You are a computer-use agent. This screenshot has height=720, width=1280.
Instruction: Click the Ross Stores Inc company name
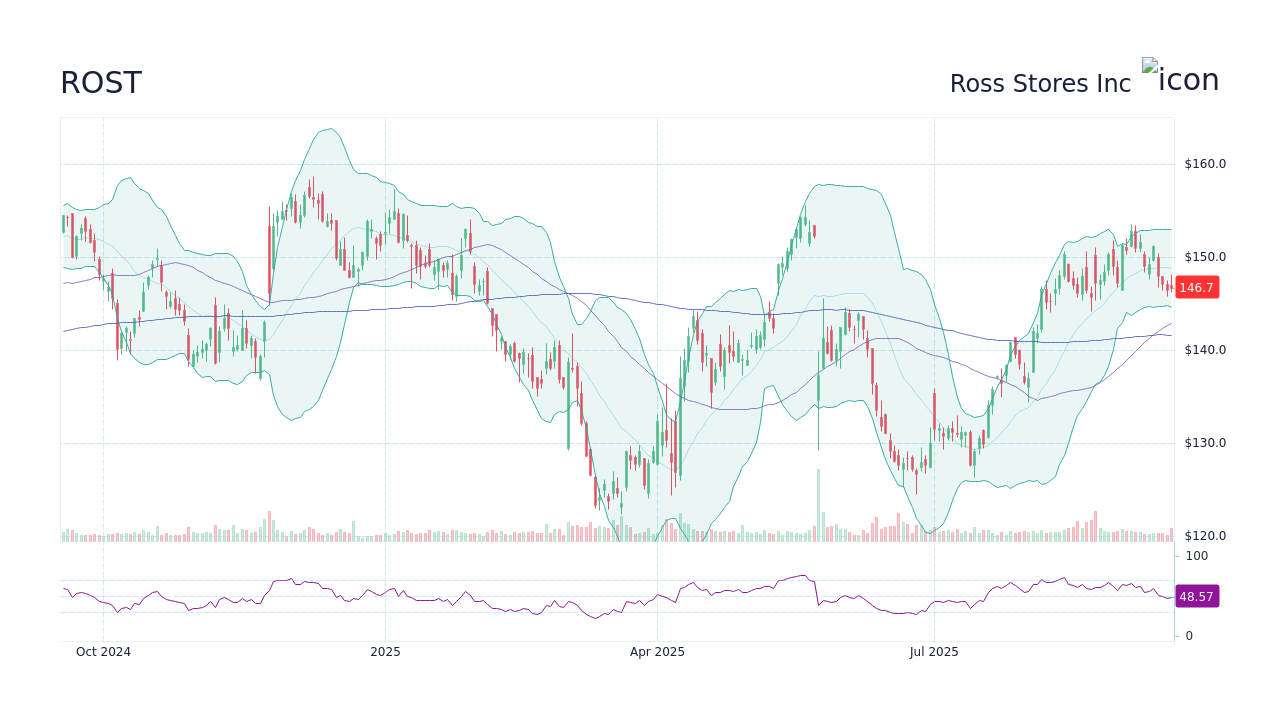1040,84
